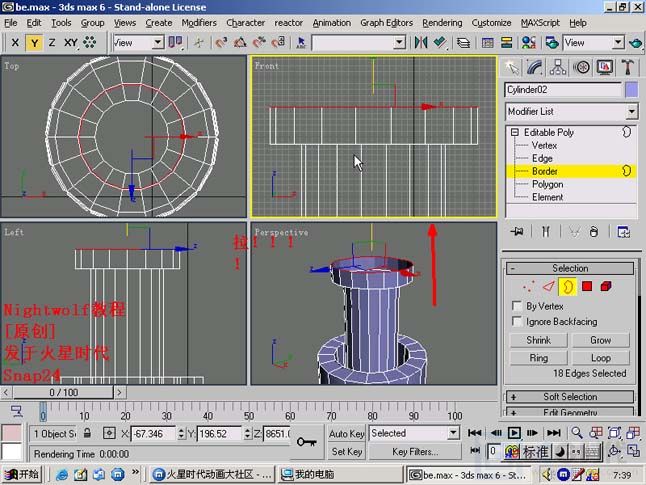
Task: Open the Motion command panel
Action: click(581, 68)
